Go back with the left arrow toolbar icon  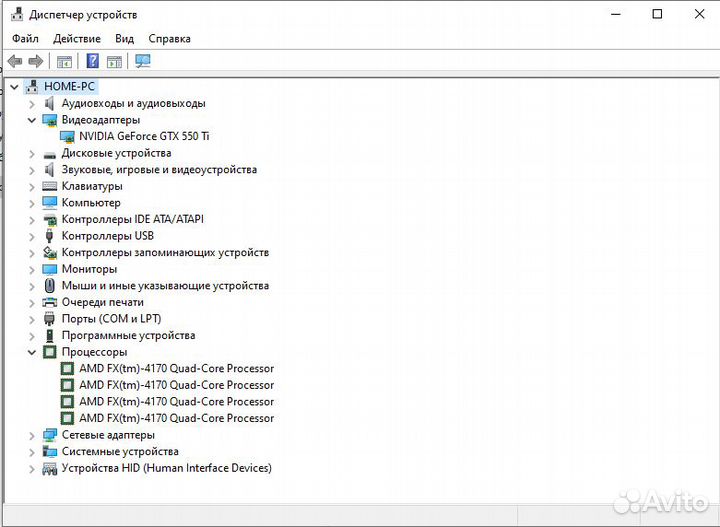15,61
